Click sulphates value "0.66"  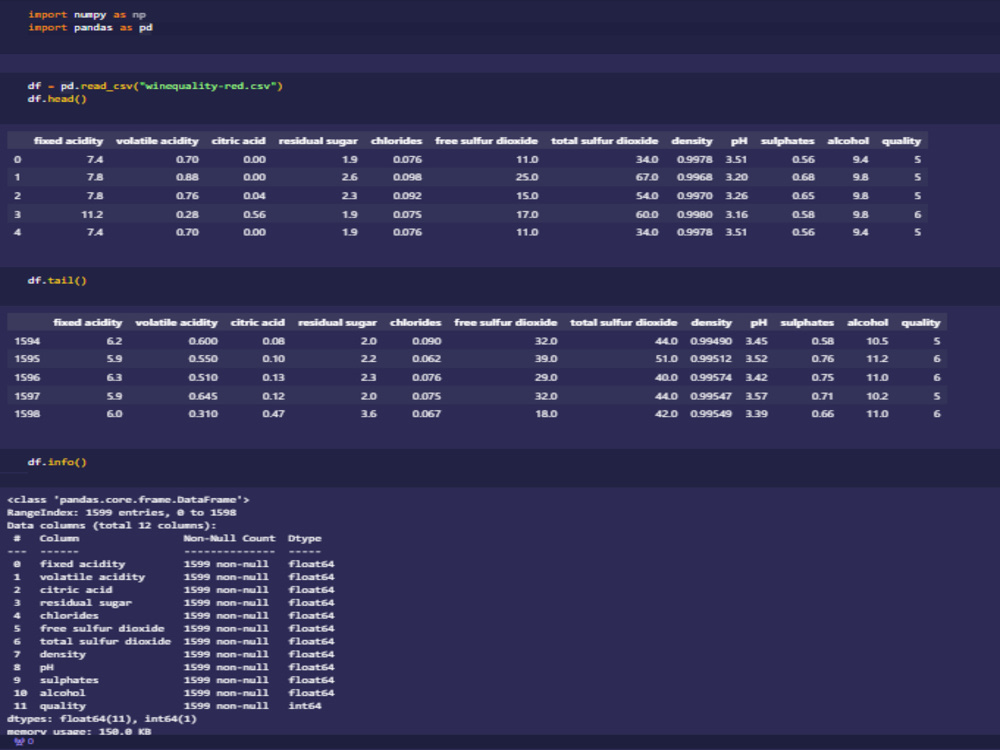[823, 414]
